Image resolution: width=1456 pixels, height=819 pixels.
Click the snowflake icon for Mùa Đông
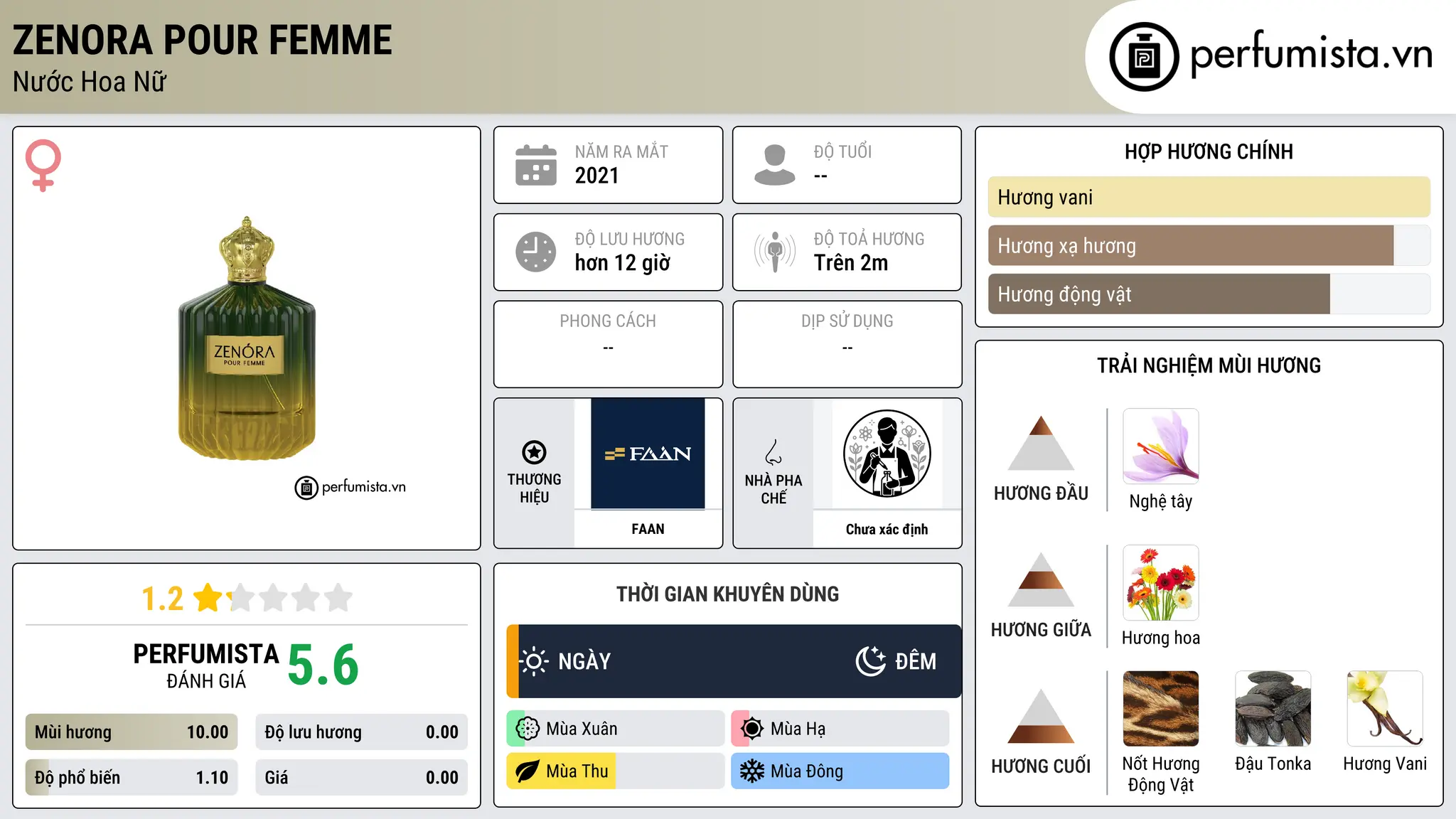(x=752, y=771)
